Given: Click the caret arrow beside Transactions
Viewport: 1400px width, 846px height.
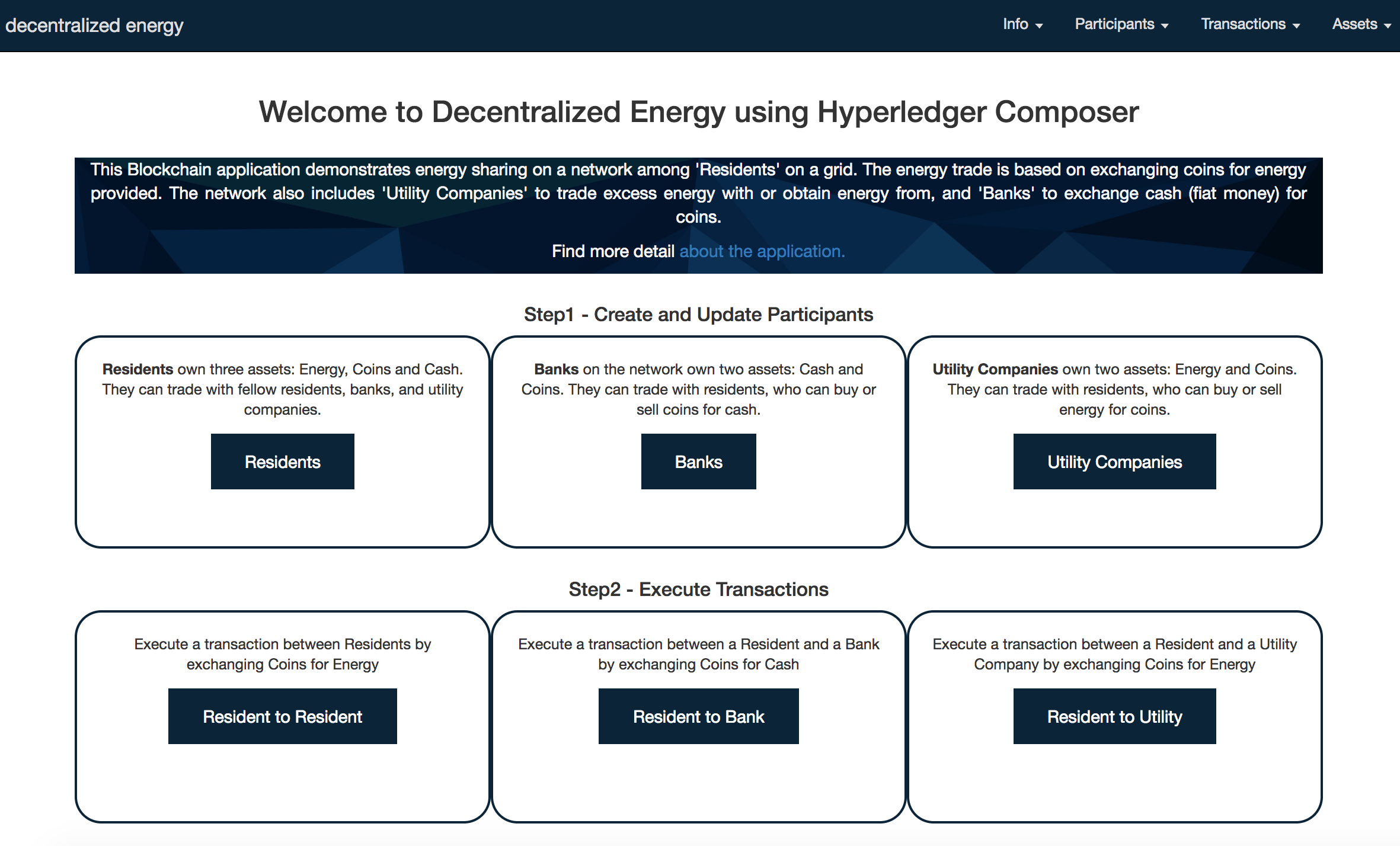Looking at the screenshot, I should (x=1296, y=26).
